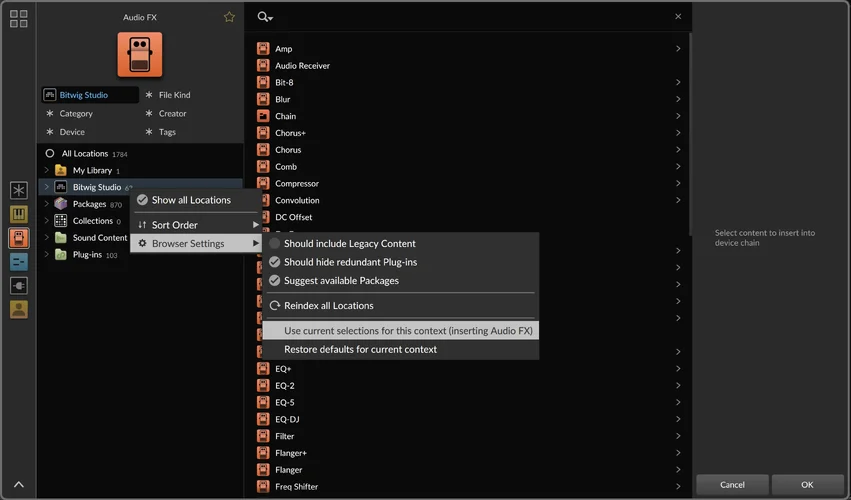This screenshot has height=500, width=851.
Task: Open the grid overview icon
Action: [x=18, y=18]
